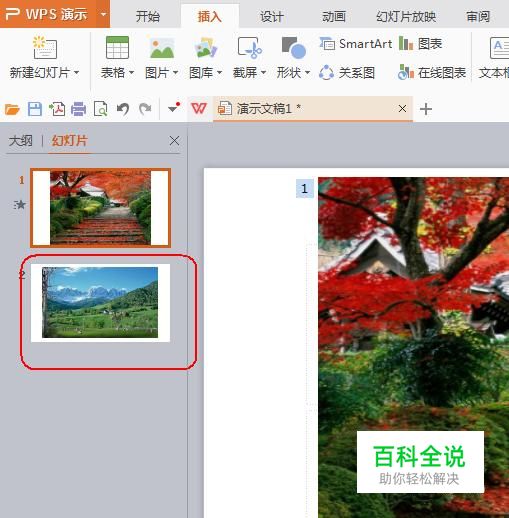Click the Export to PDF icon

click(x=57, y=109)
